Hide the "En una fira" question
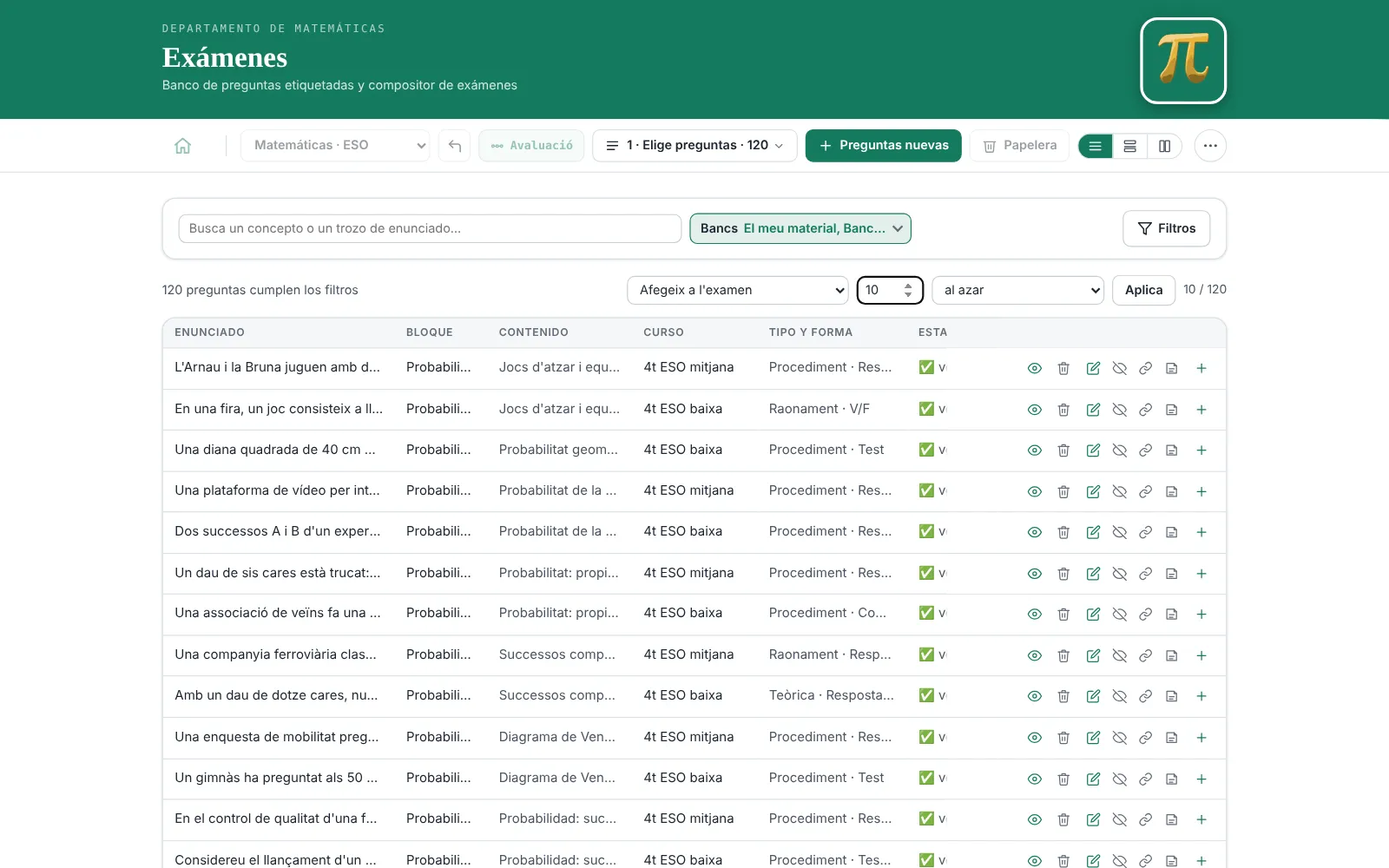The height and width of the screenshot is (868, 1389). pos(1120,410)
